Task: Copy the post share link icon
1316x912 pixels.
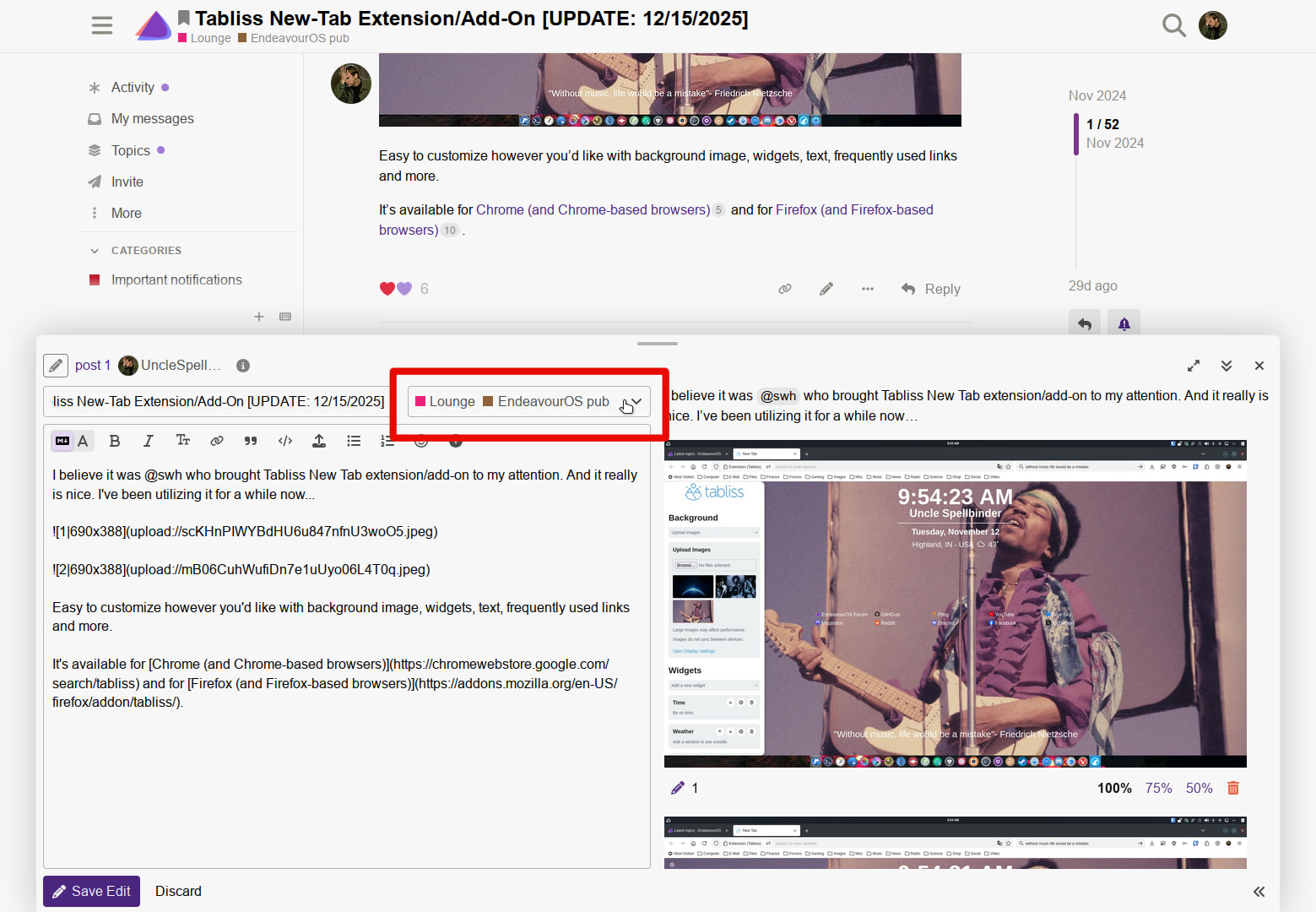Action: pyautogui.click(x=785, y=289)
